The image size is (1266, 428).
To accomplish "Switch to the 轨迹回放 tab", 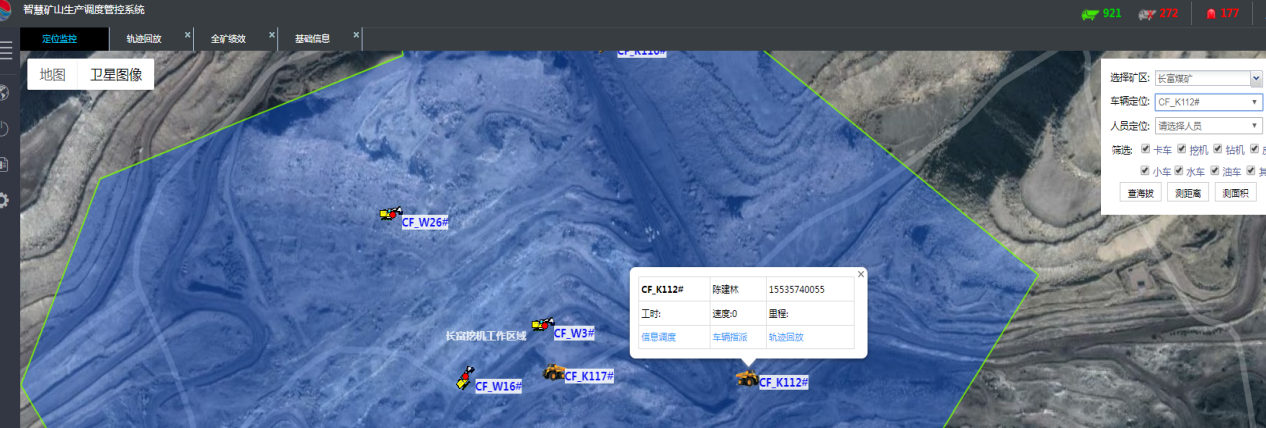I will click(143, 39).
